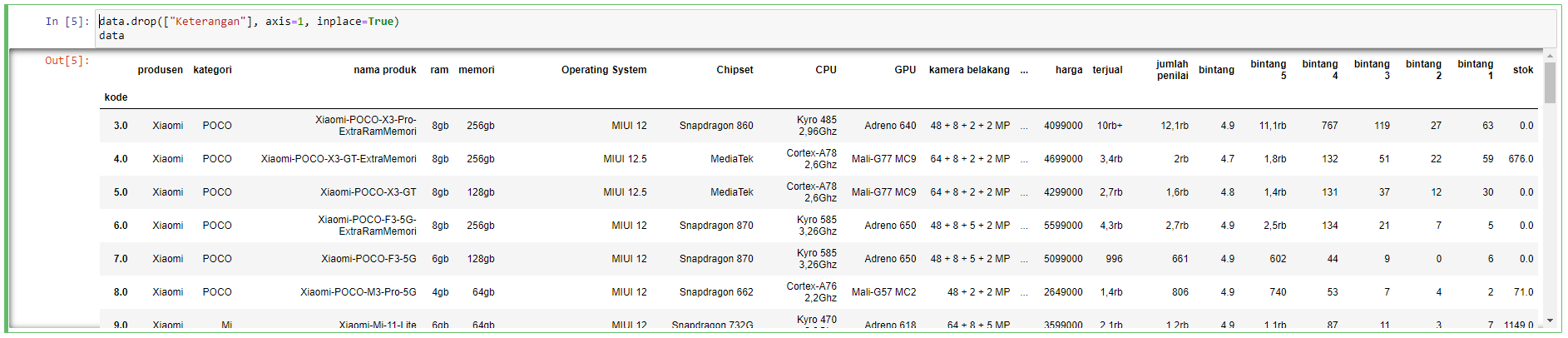Click the 'memori' column header

[477, 70]
